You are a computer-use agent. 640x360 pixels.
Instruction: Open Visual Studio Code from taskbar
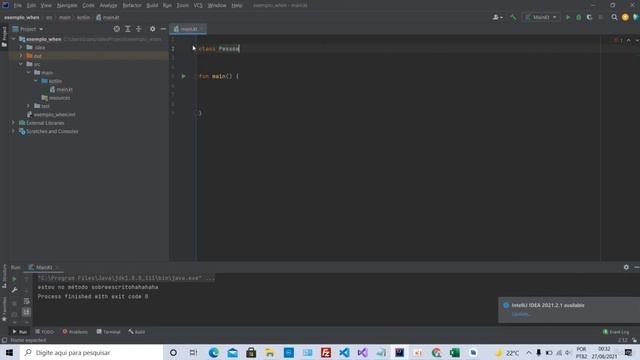(344, 352)
